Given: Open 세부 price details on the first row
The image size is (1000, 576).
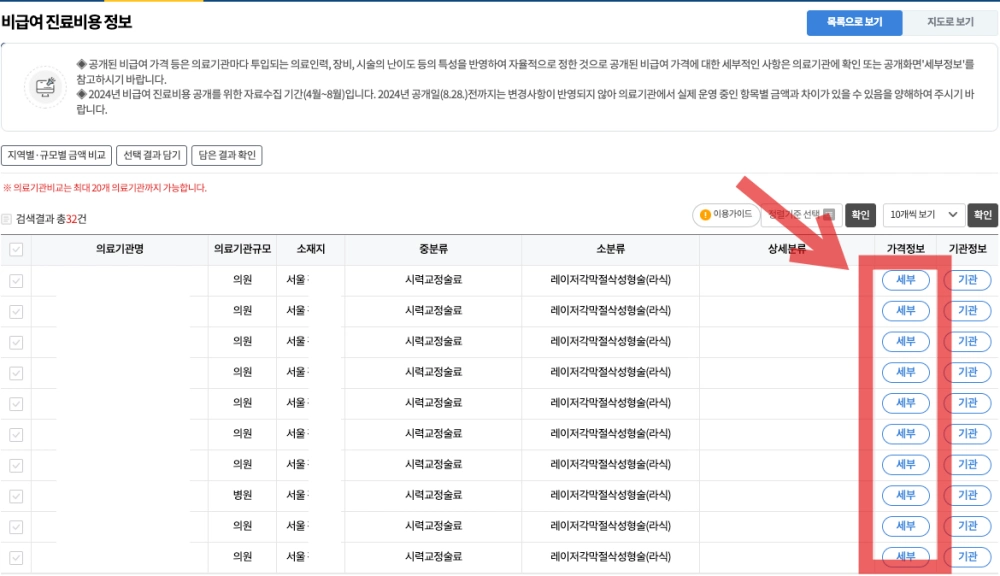Looking at the screenshot, I should pos(906,280).
